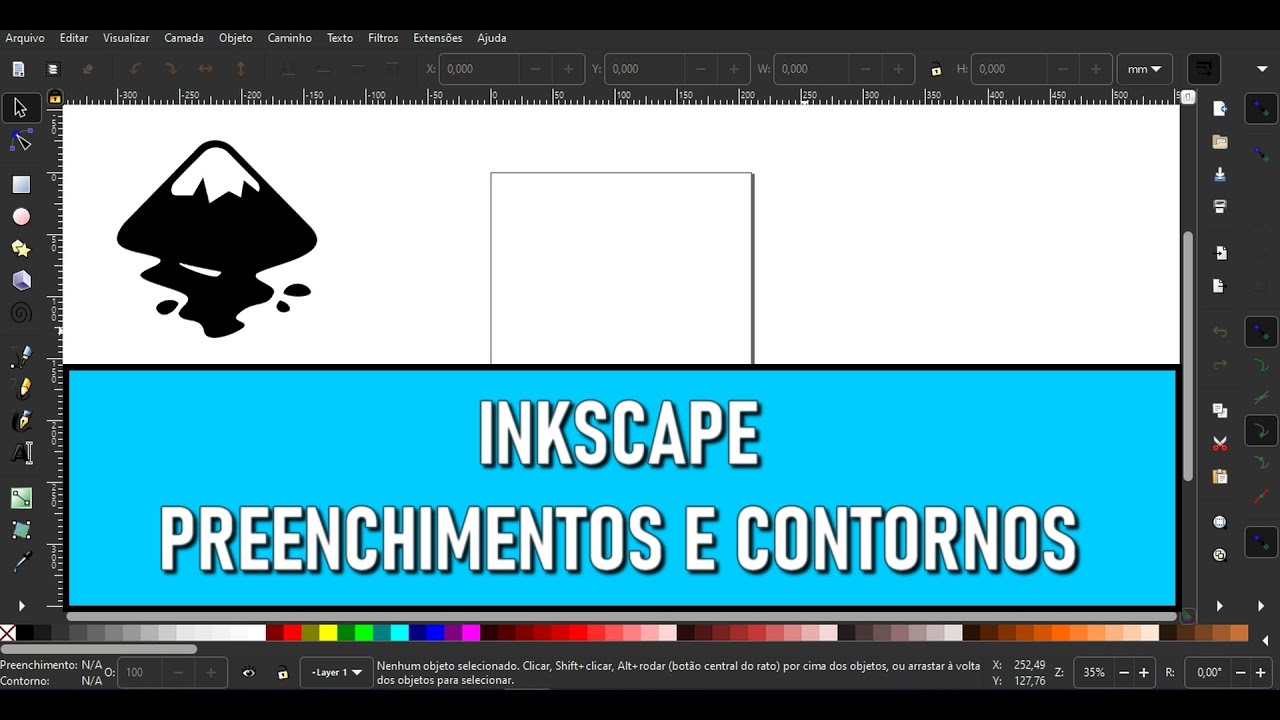Screen dimensions: 1280x720
Task: Select the Rectangle tool
Action: pyautogui.click(x=21, y=185)
